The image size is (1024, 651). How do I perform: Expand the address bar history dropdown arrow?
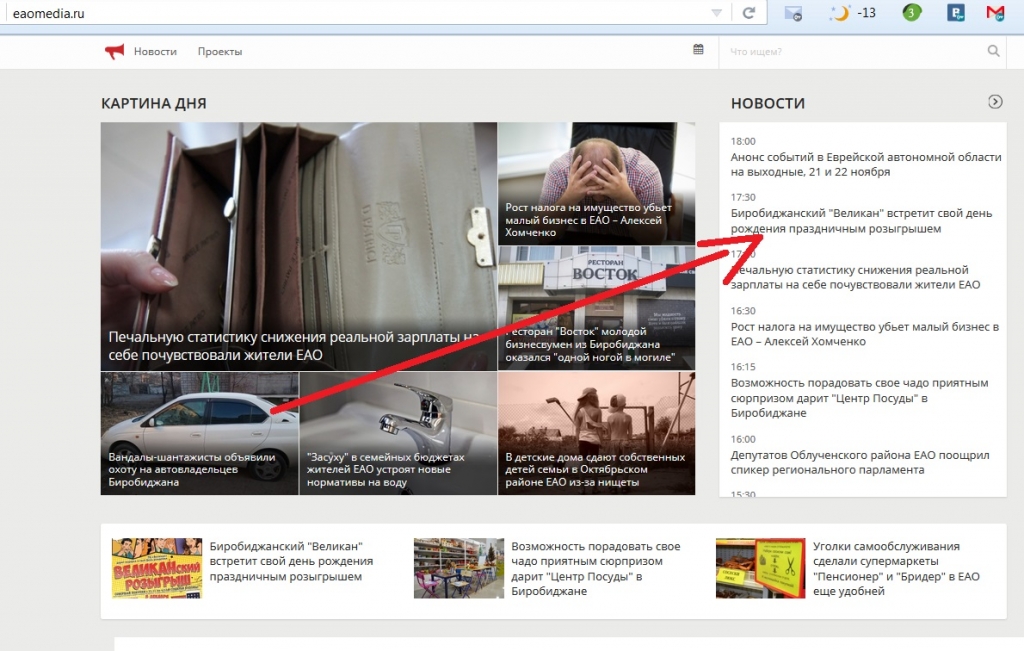click(717, 13)
